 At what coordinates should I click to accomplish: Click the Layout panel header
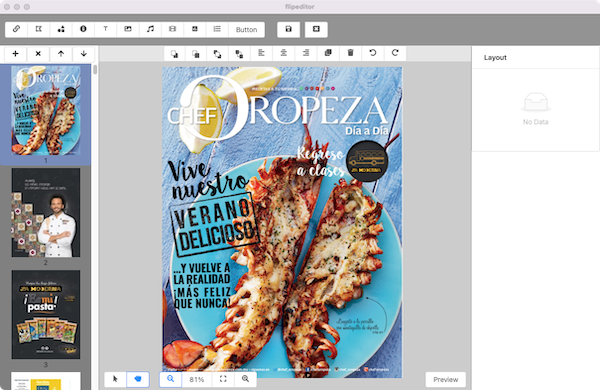pos(495,57)
